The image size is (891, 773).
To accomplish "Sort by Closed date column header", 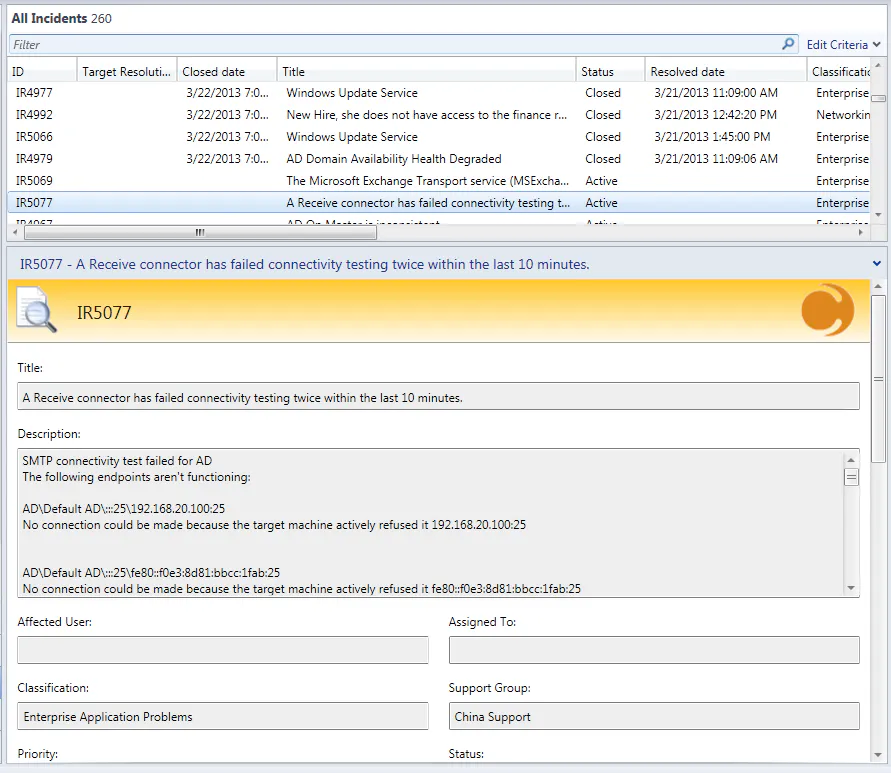I will pyautogui.click(x=227, y=72).
